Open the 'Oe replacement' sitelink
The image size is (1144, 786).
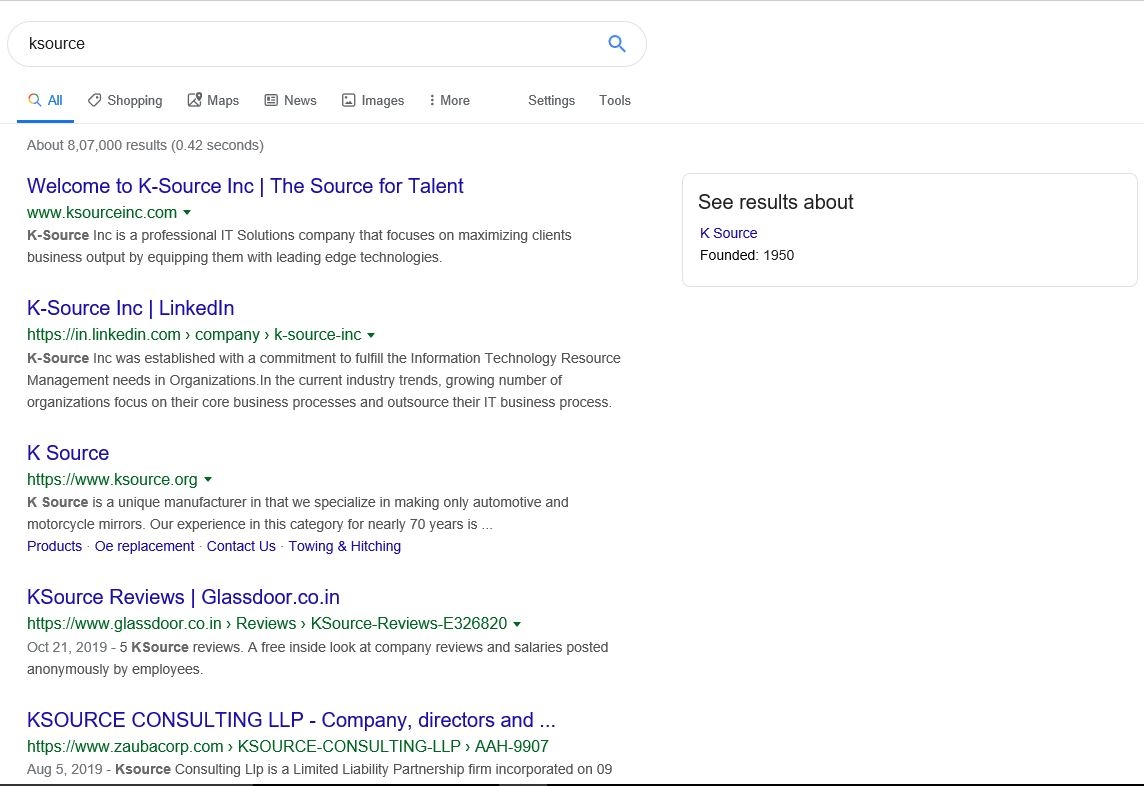coord(144,546)
